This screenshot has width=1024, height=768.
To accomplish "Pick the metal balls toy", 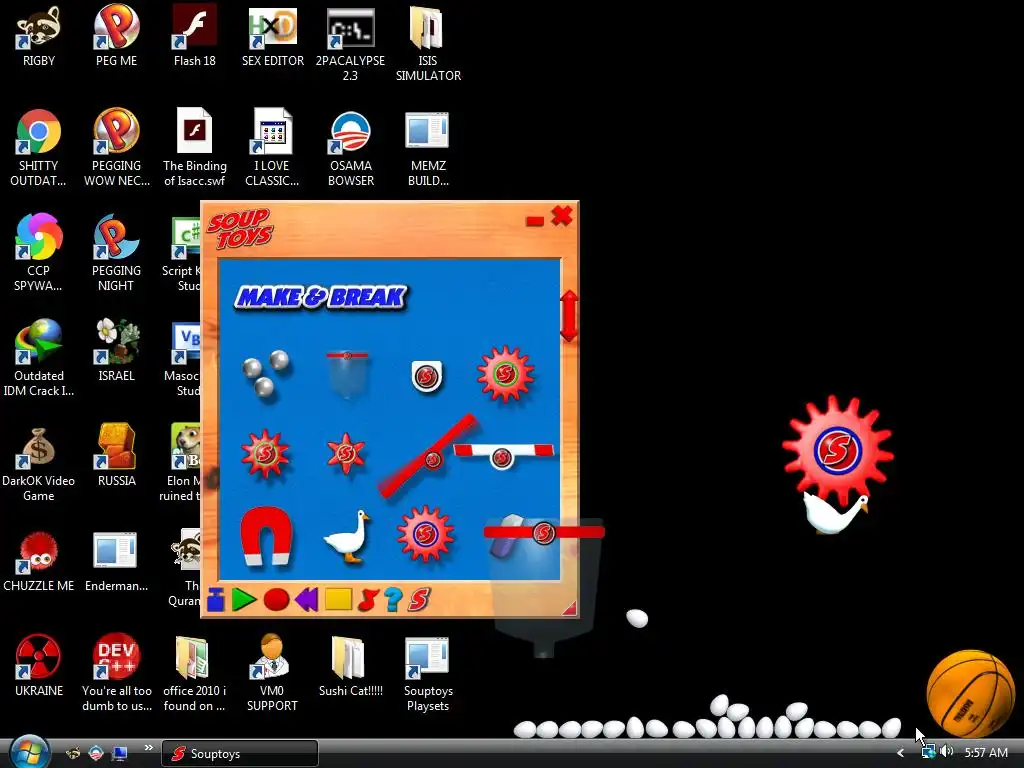I will [x=265, y=374].
